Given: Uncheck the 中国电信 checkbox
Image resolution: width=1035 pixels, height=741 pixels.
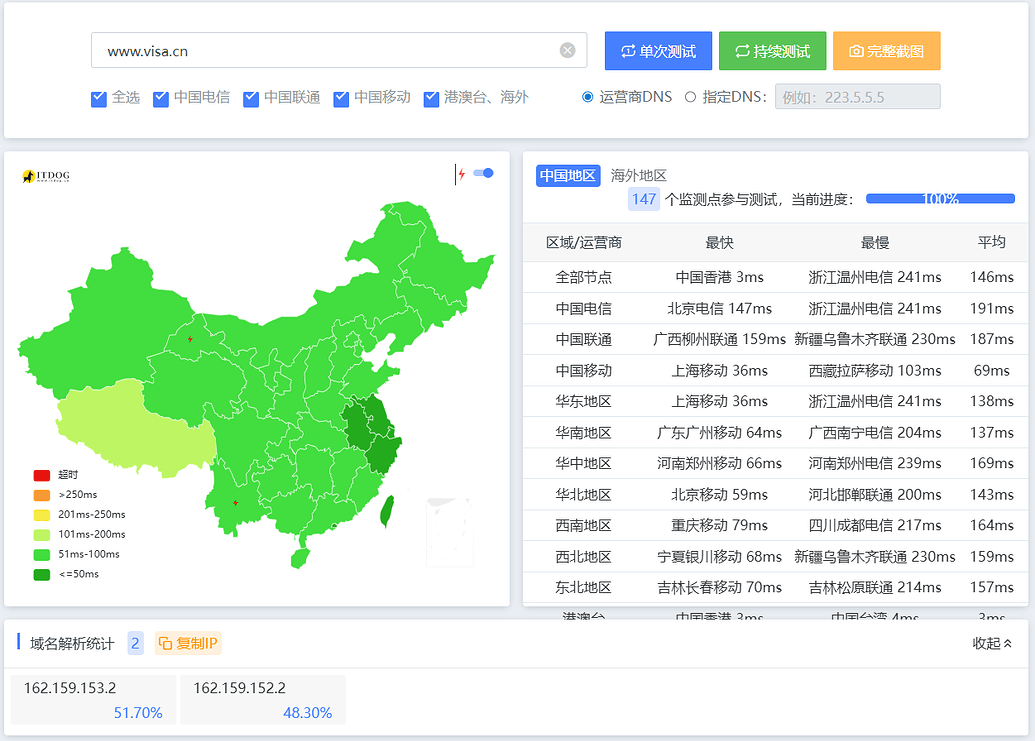Looking at the screenshot, I should point(161,99).
